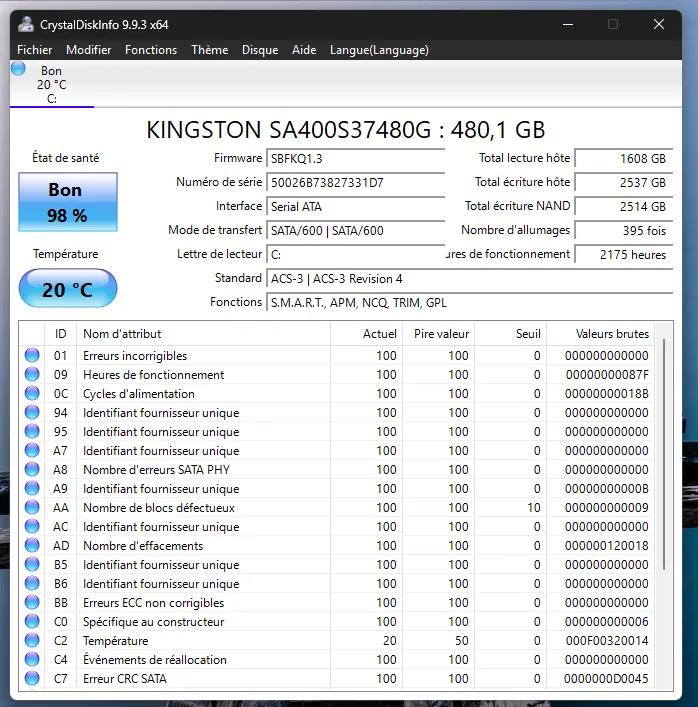Click the 2175 heures operating time value
698x707 pixels.
point(624,255)
